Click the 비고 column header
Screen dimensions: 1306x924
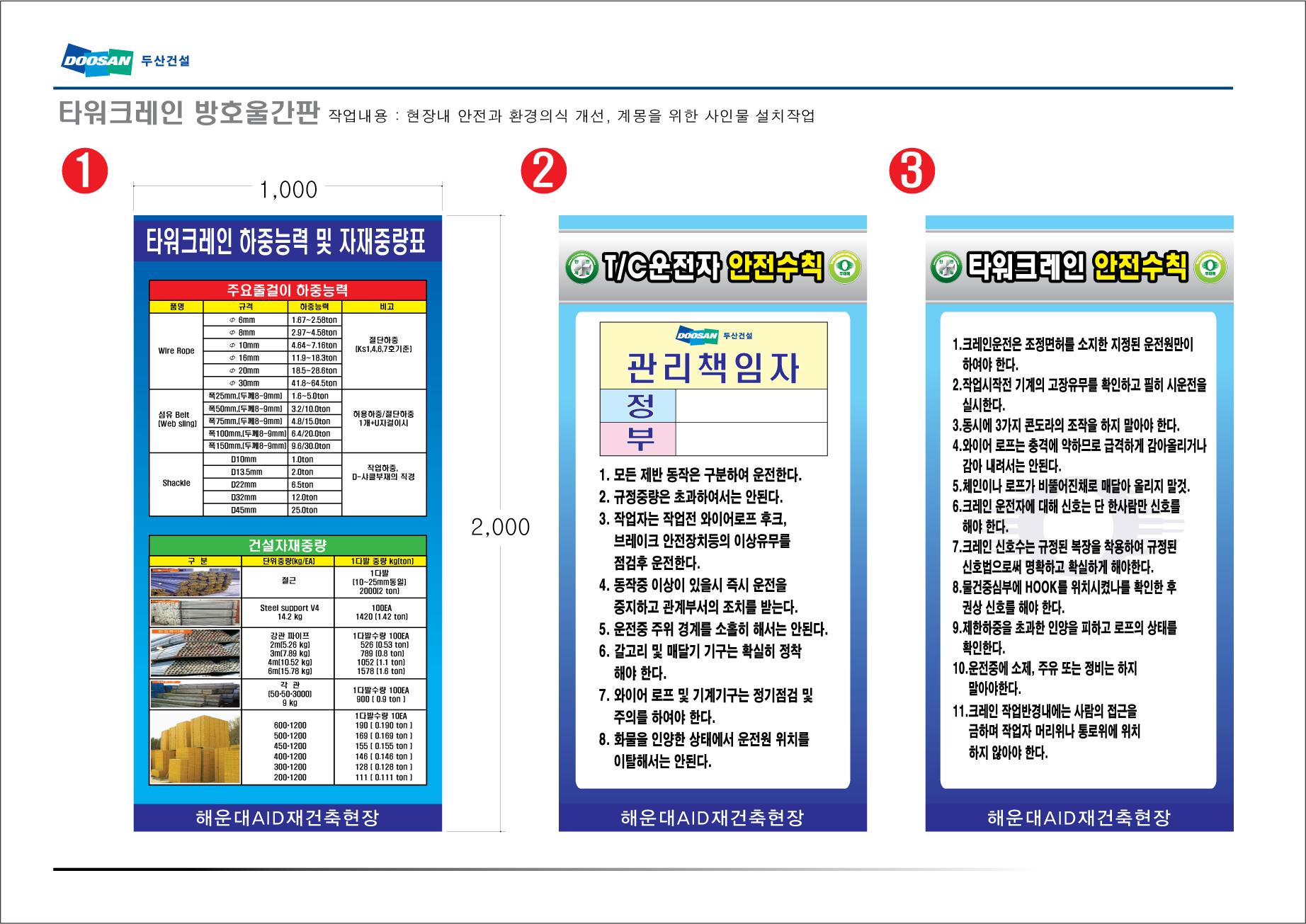(385, 307)
